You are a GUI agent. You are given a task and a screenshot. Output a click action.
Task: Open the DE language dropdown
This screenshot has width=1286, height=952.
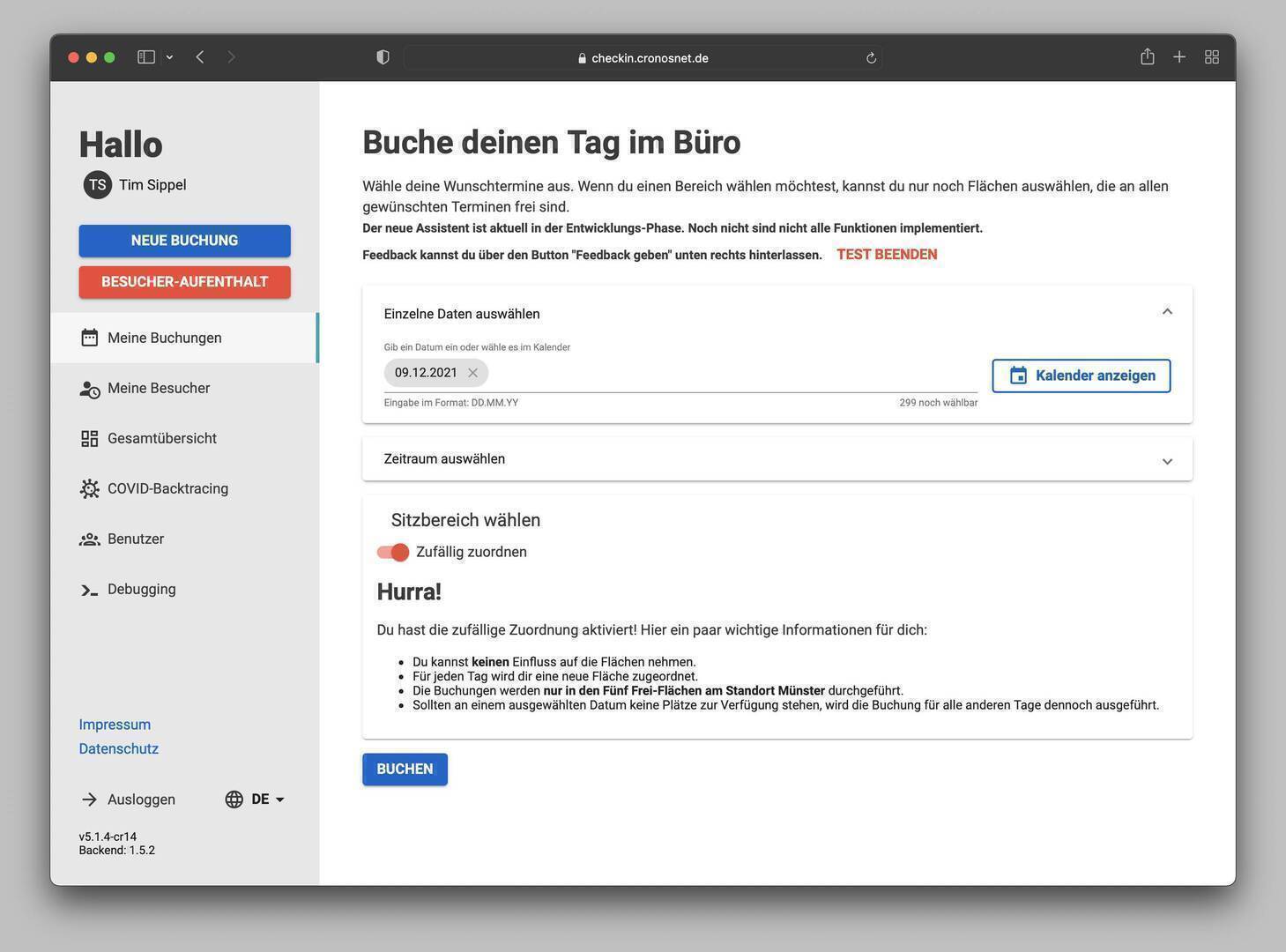tap(256, 800)
